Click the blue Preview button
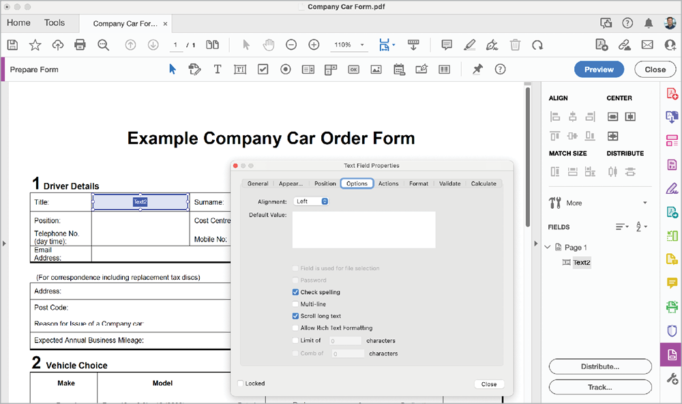 click(599, 70)
